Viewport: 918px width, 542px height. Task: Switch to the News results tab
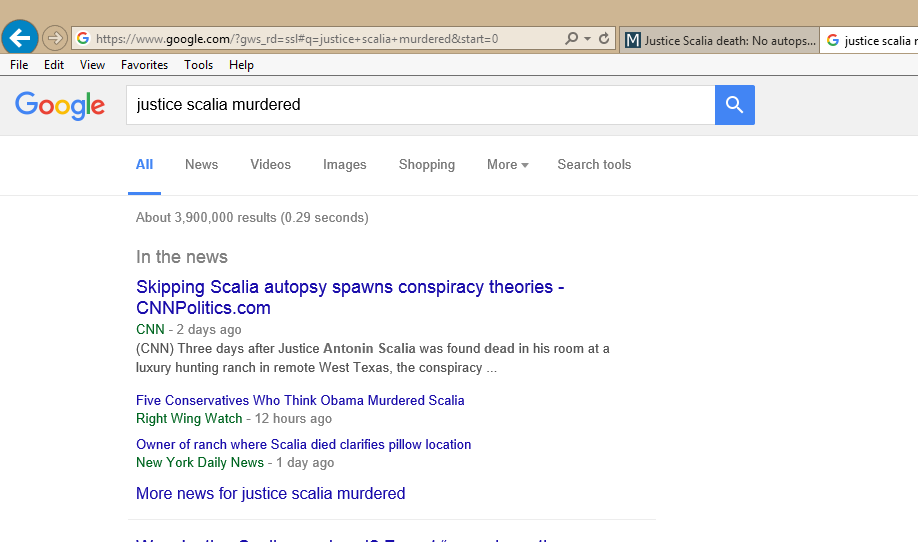tap(201, 165)
